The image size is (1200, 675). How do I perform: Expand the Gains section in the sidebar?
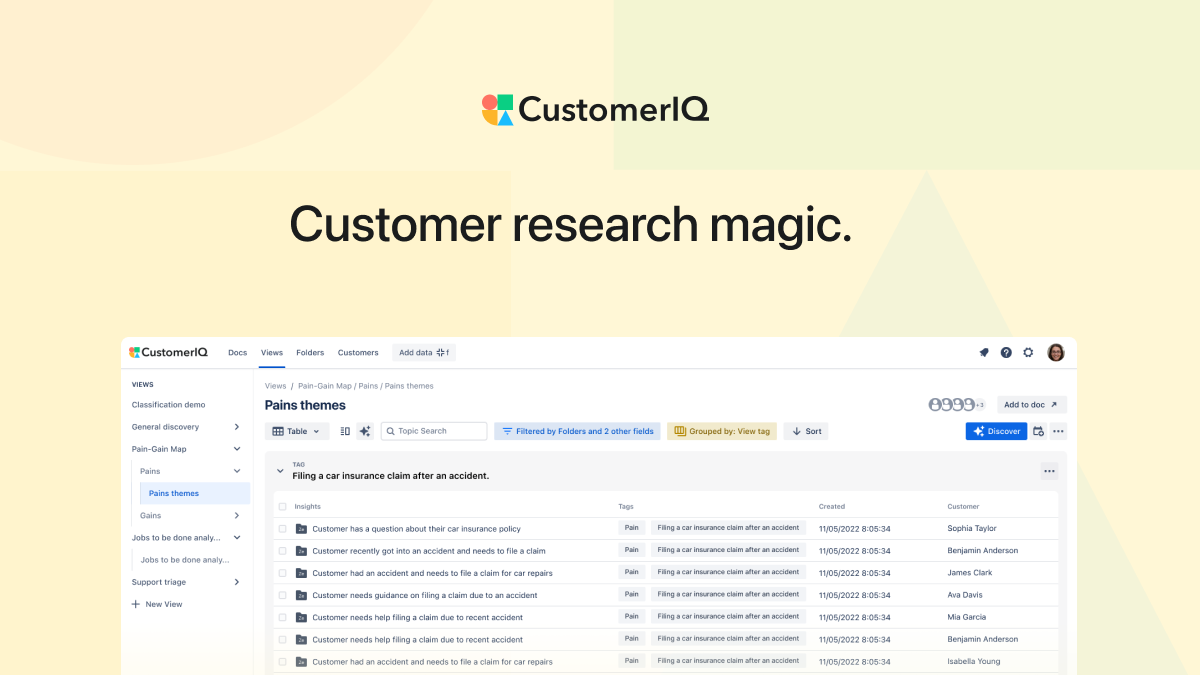click(237, 515)
